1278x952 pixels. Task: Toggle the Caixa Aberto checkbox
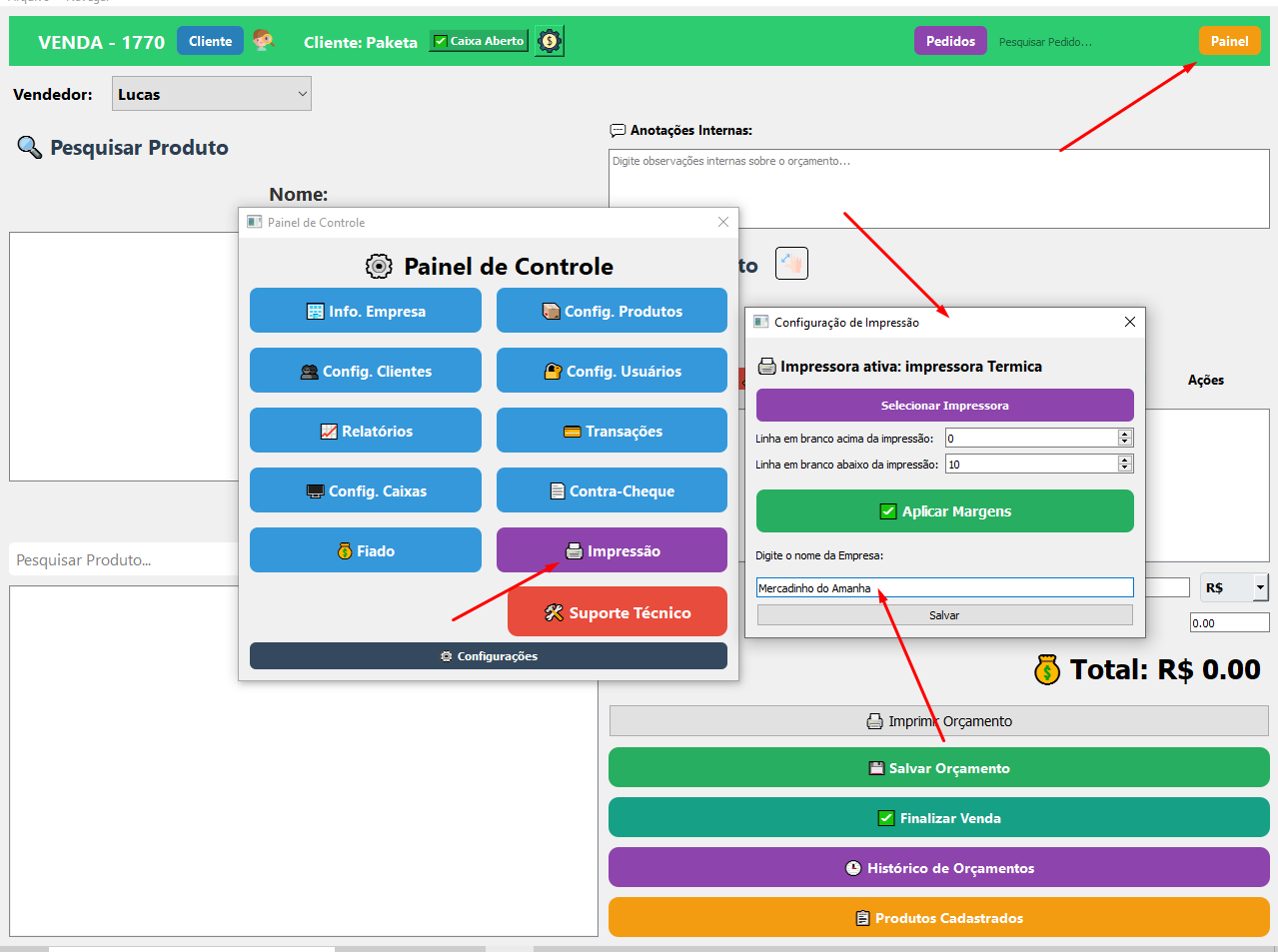[441, 41]
